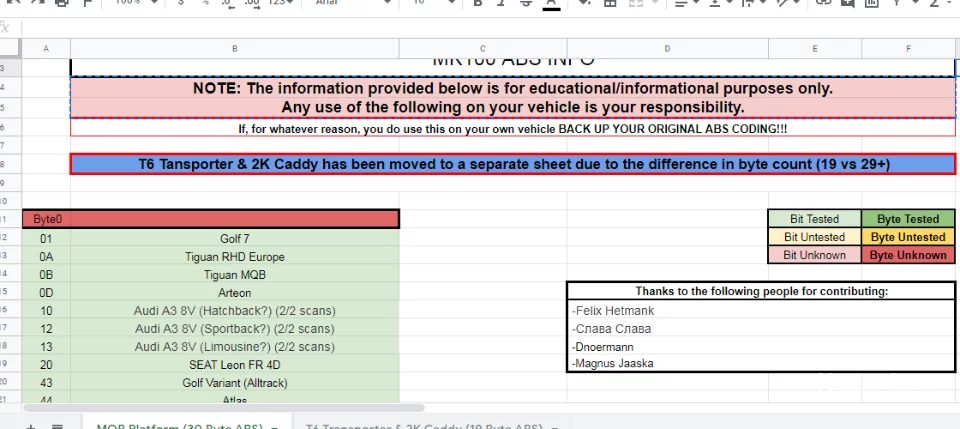Screen dimensions: 960x429
Task: Open the 123 more formats dropdown
Action: tap(282, 3)
